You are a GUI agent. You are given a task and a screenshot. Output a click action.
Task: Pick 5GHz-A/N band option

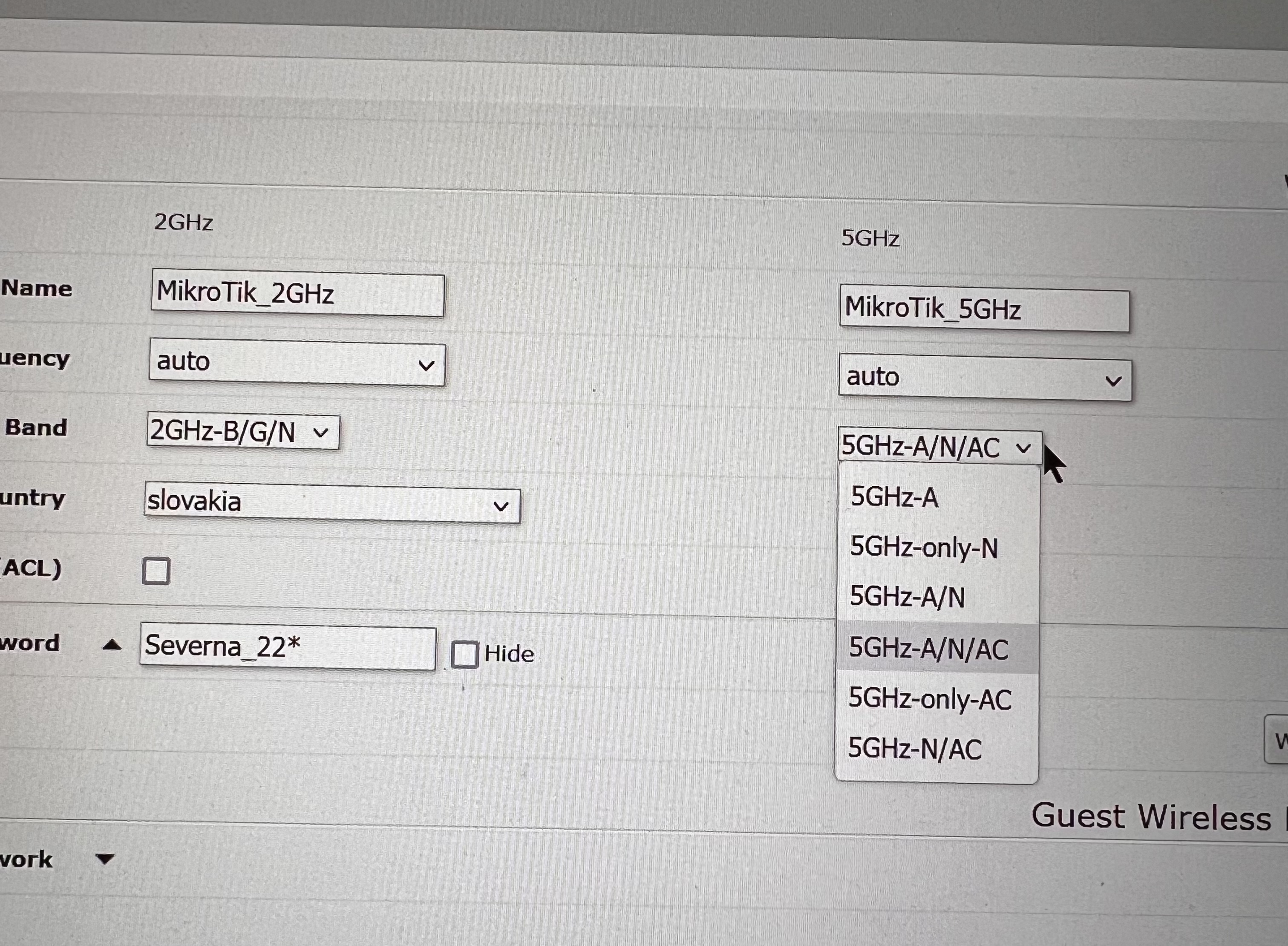tap(908, 597)
